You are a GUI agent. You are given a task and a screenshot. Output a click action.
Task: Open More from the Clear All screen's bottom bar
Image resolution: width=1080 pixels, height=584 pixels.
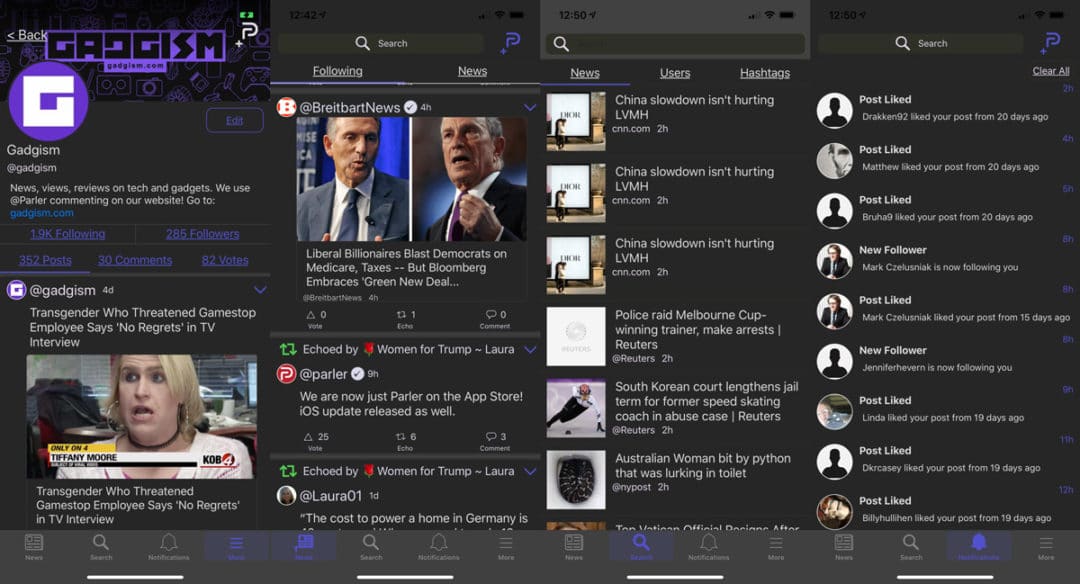click(x=1046, y=547)
